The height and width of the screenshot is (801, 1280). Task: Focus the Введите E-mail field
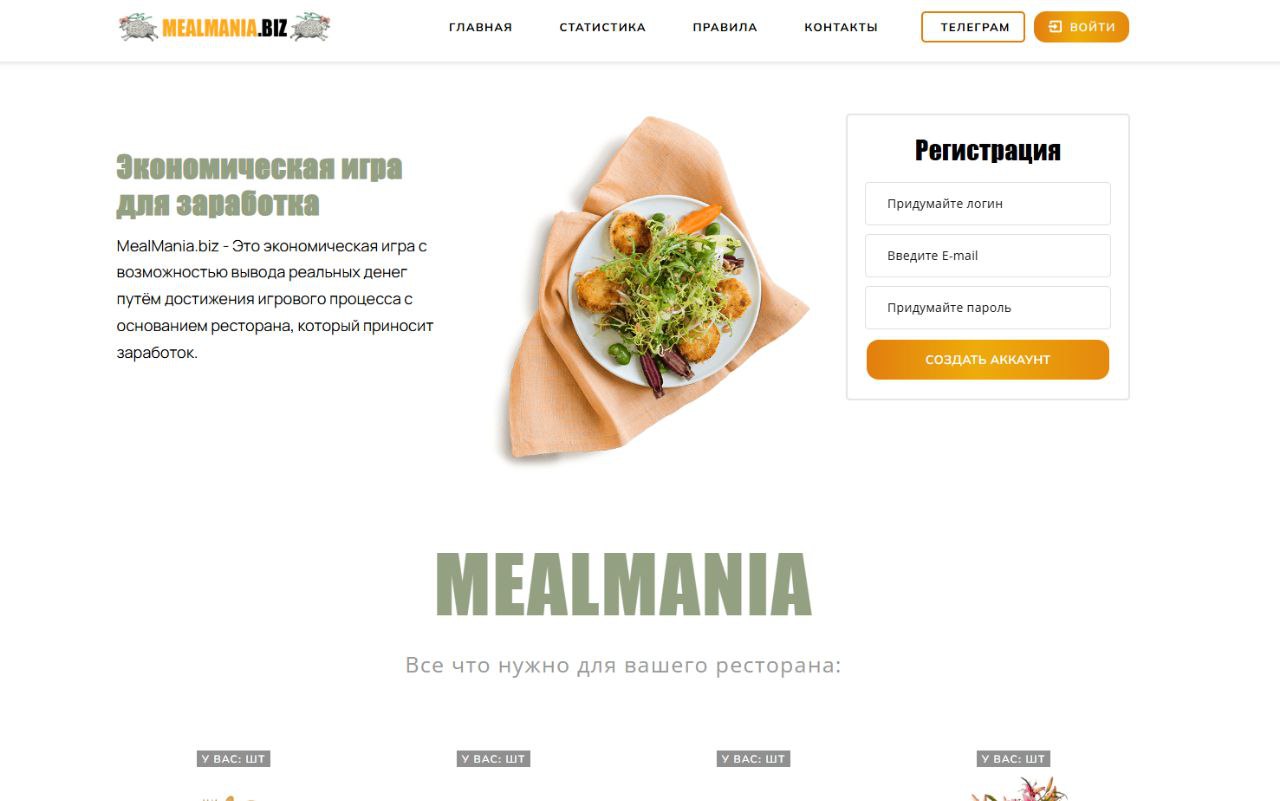[988, 255]
